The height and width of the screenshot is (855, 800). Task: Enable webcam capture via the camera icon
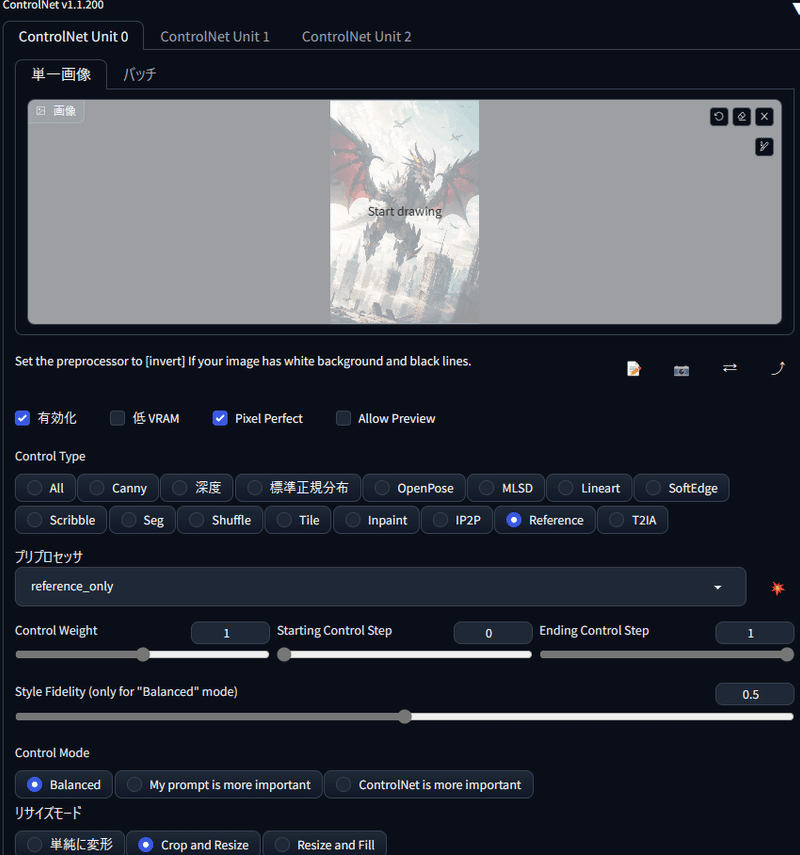[x=681, y=370]
